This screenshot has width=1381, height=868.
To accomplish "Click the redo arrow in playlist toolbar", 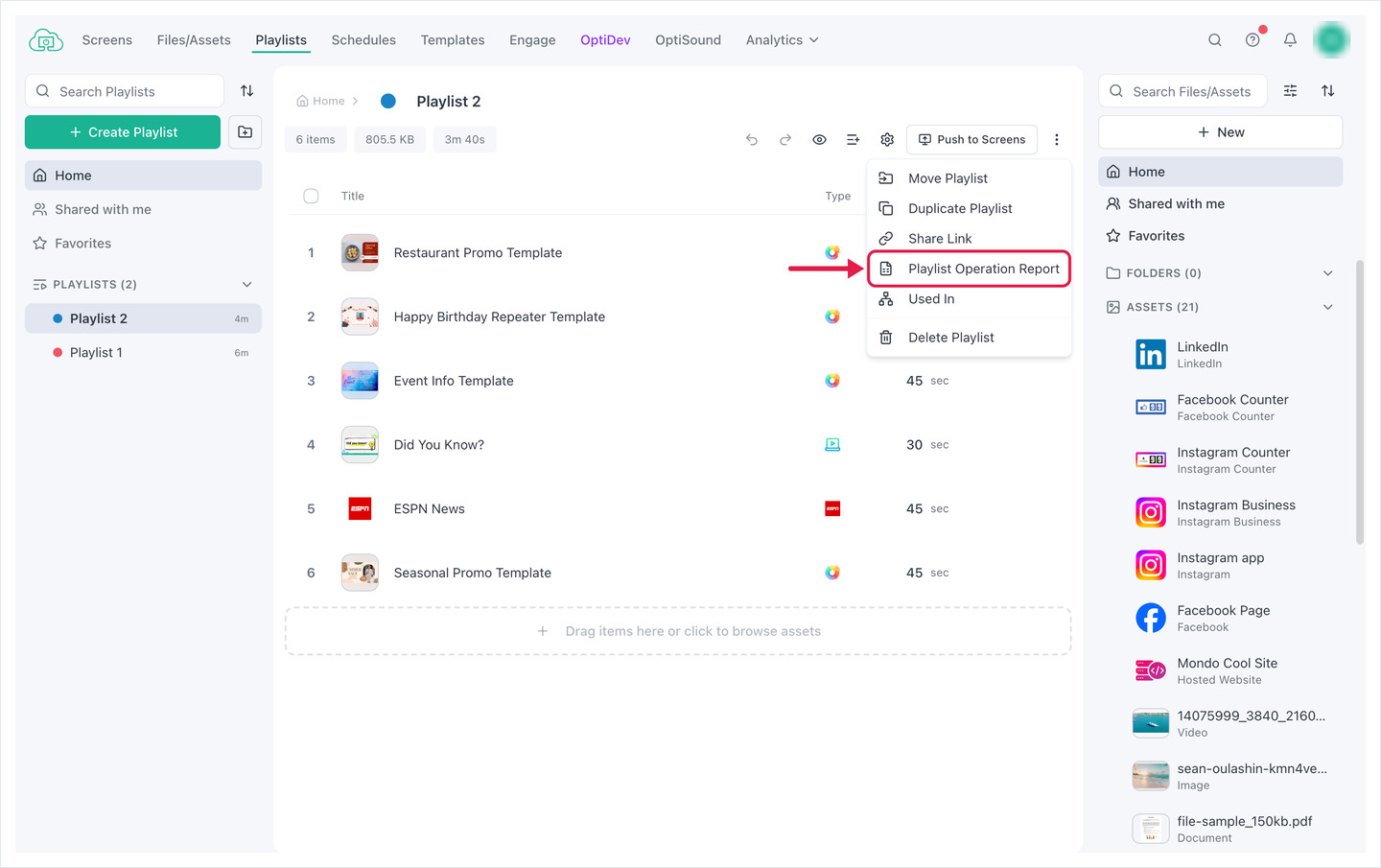I will [x=785, y=140].
